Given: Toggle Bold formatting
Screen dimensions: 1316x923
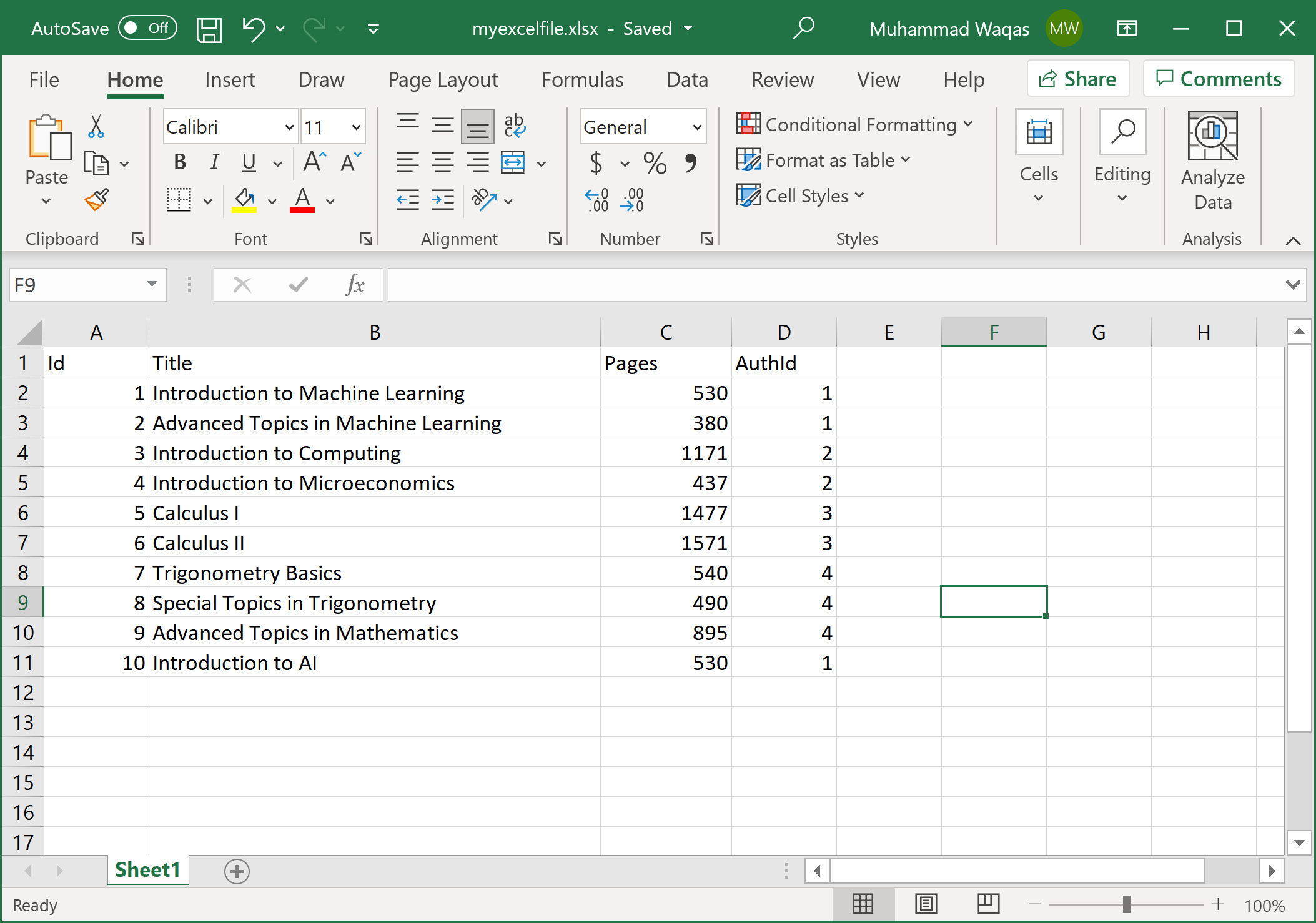Looking at the screenshot, I should (x=180, y=162).
